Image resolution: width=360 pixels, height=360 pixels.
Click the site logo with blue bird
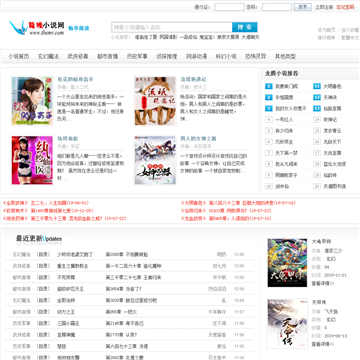pyautogui.click(x=37, y=28)
